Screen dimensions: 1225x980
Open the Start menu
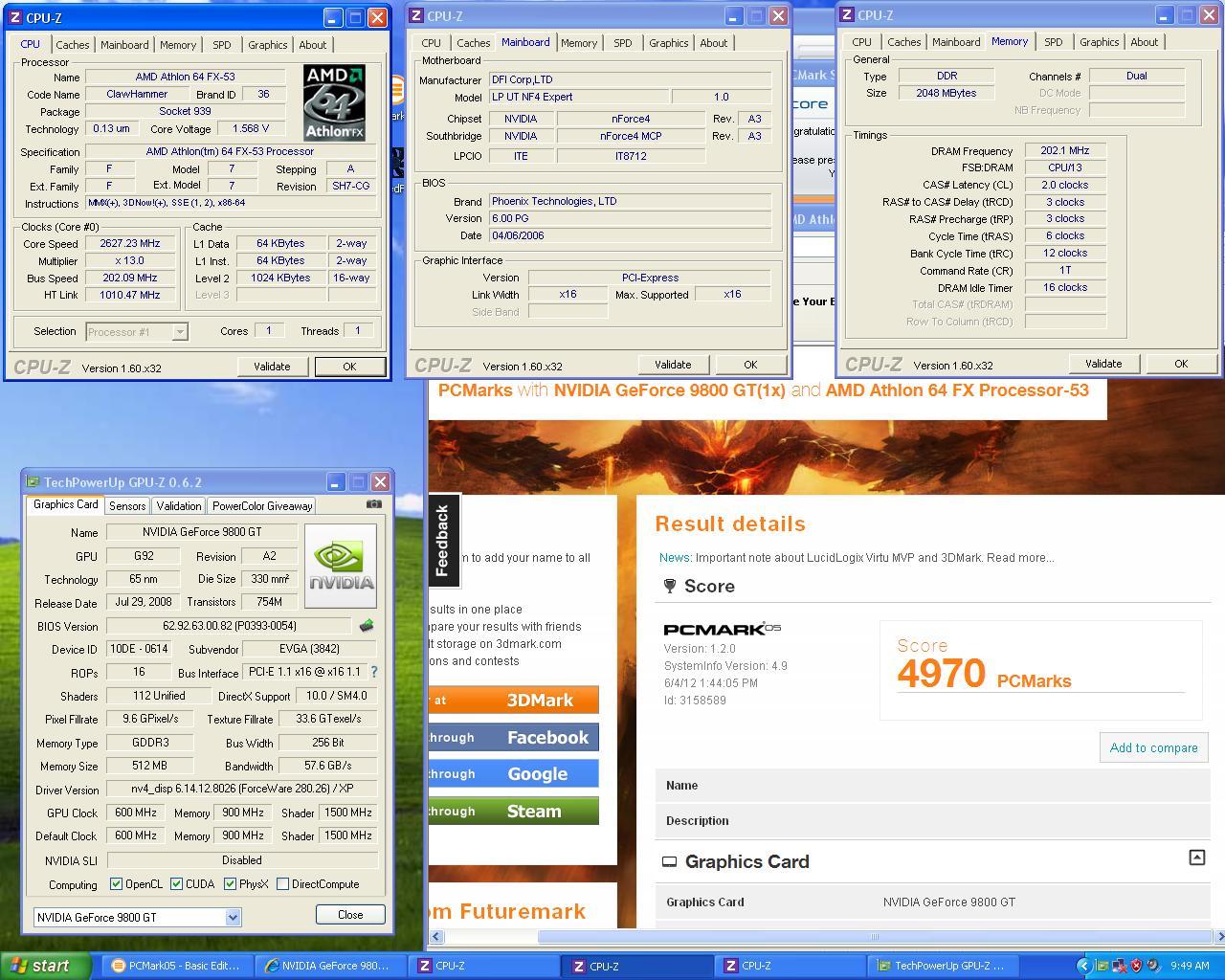46,966
